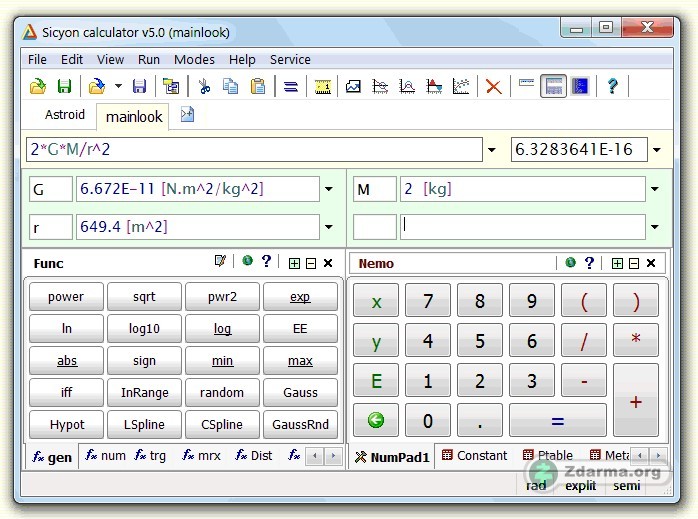Close the Func panel
Image resolution: width=698 pixels, height=519 pixels.
pos(328,263)
